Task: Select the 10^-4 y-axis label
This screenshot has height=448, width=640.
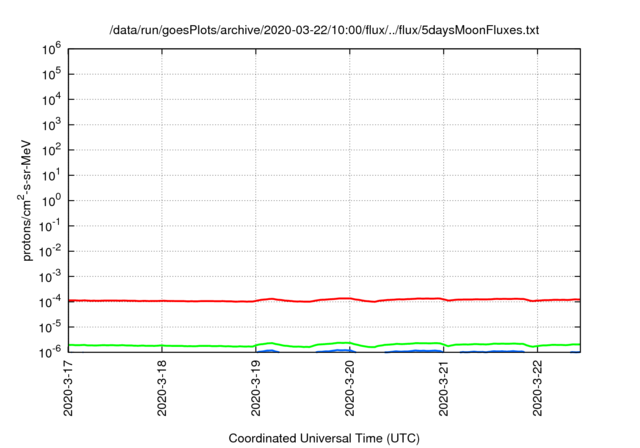Action: tap(49, 302)
